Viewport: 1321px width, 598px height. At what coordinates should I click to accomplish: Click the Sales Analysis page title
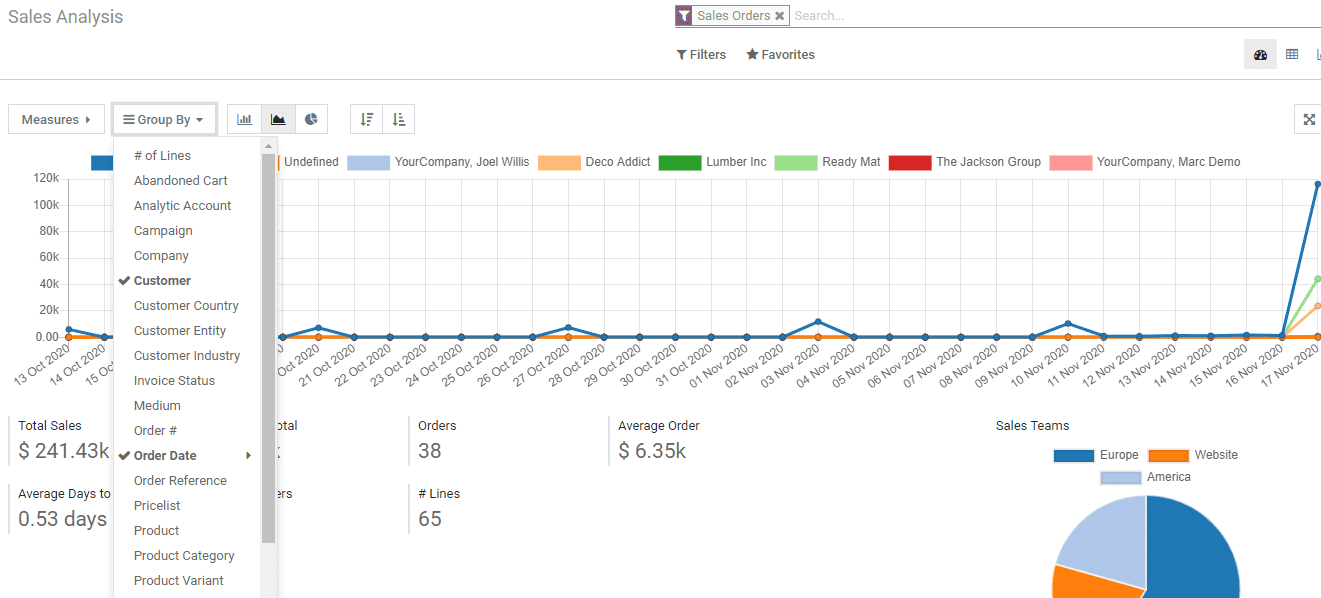pos(66,17)
